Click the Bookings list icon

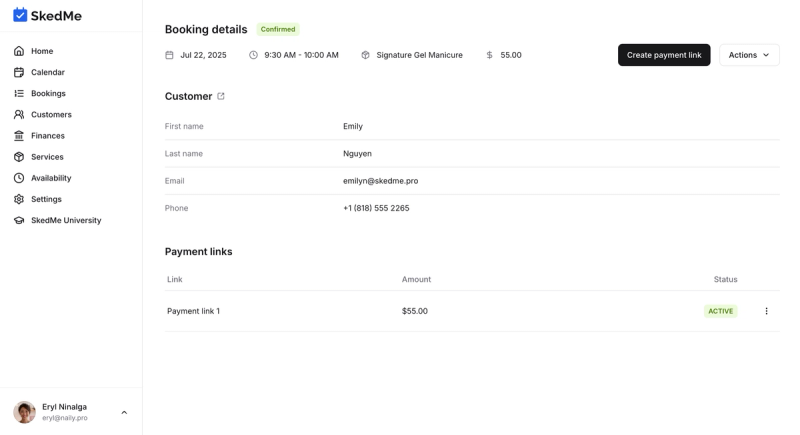coord(19,93)
